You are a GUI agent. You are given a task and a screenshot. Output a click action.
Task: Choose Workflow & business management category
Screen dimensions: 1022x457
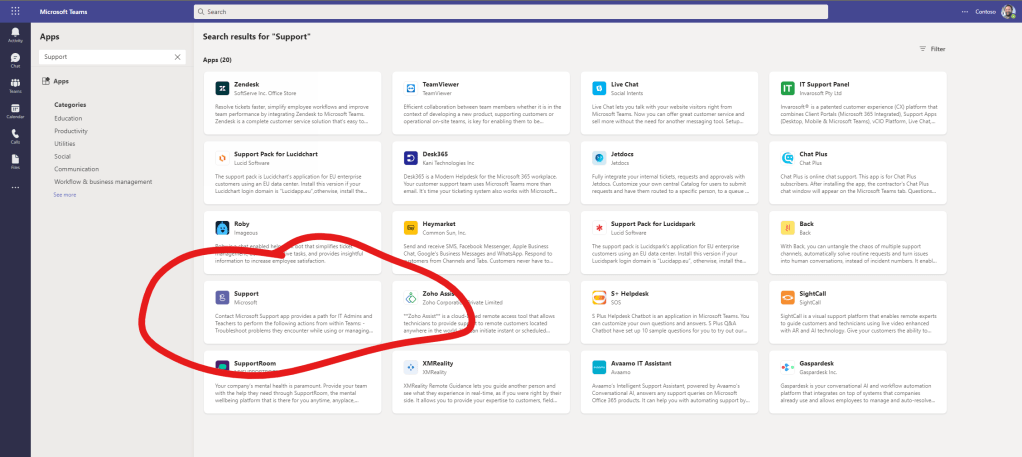103,182
